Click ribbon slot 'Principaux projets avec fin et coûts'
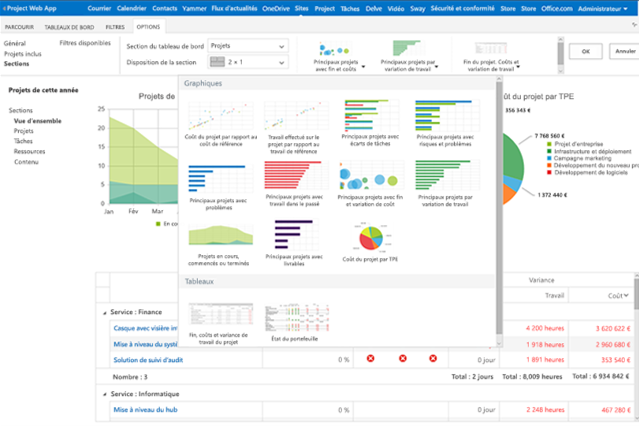Image resolution: width=639 pixels, height=432 pixels. click(x=337, y=56)
